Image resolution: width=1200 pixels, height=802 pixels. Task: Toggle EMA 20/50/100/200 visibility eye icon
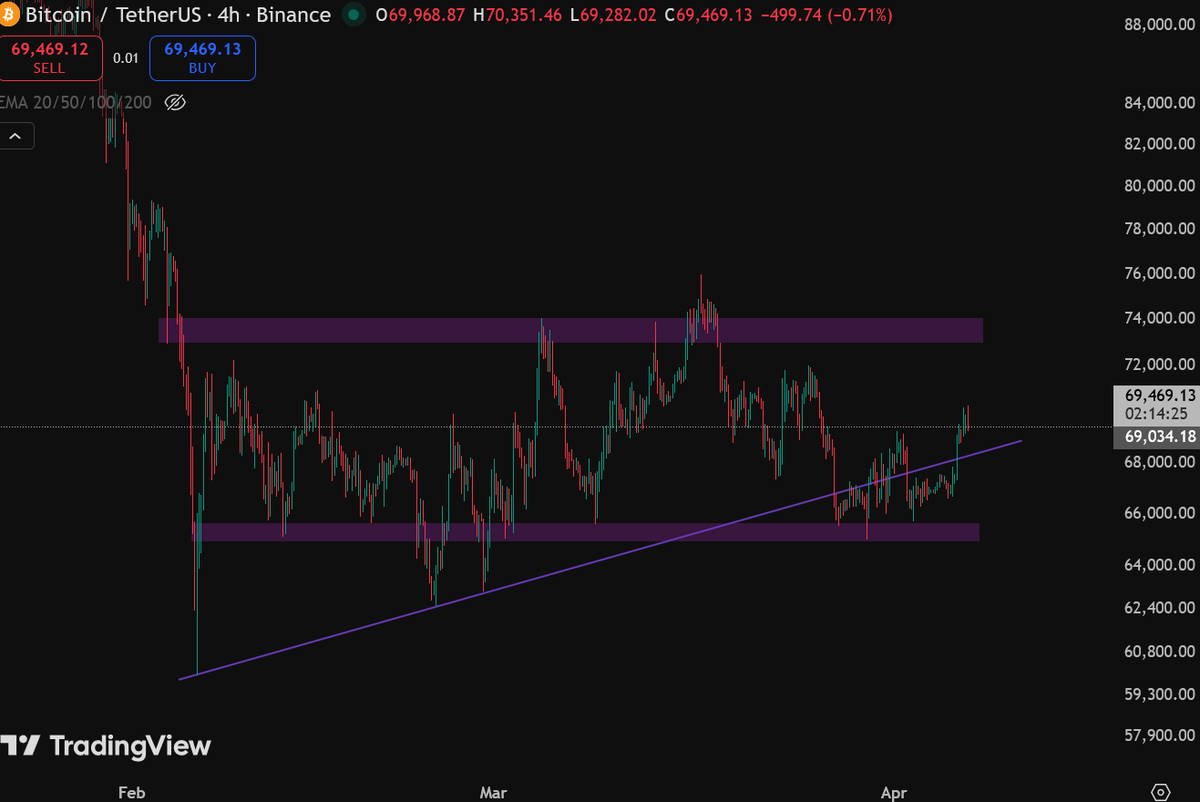(175, 102)
